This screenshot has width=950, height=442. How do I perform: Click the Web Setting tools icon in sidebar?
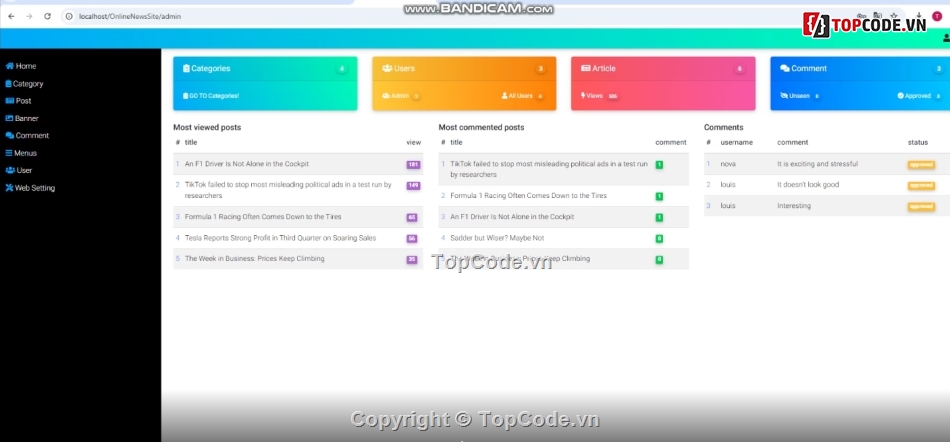coord(9,188)
